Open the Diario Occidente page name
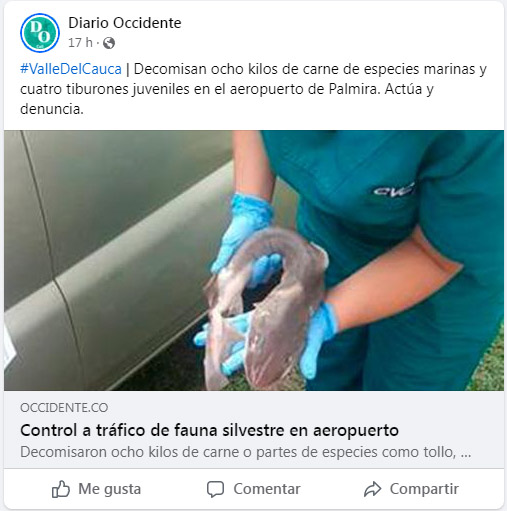 pyautogui.click(x=125, y=23)
